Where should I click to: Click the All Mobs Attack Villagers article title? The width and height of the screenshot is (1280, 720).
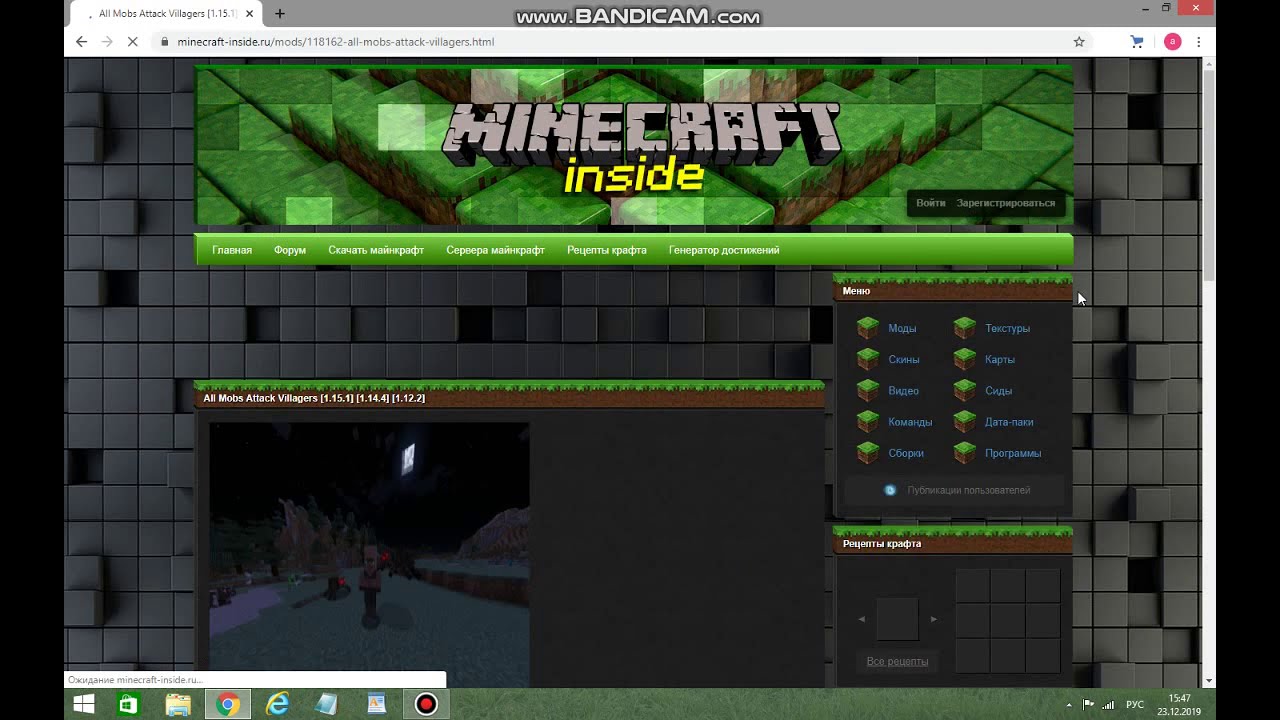[314, 398]
